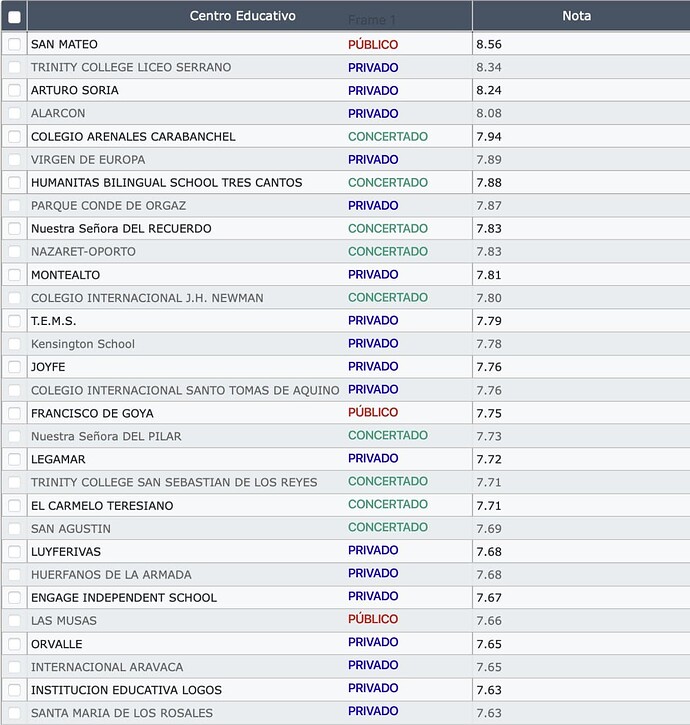Sort by the Nota column header
Viewport: 690px width, 725px height.
click(x=576, y=16)
